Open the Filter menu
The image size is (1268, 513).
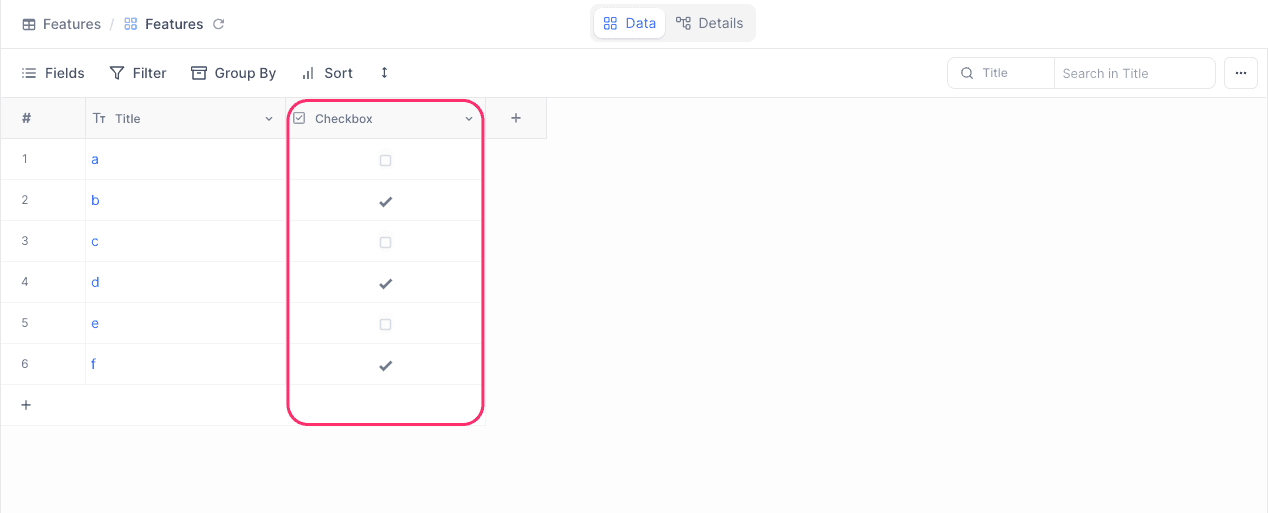138,73
